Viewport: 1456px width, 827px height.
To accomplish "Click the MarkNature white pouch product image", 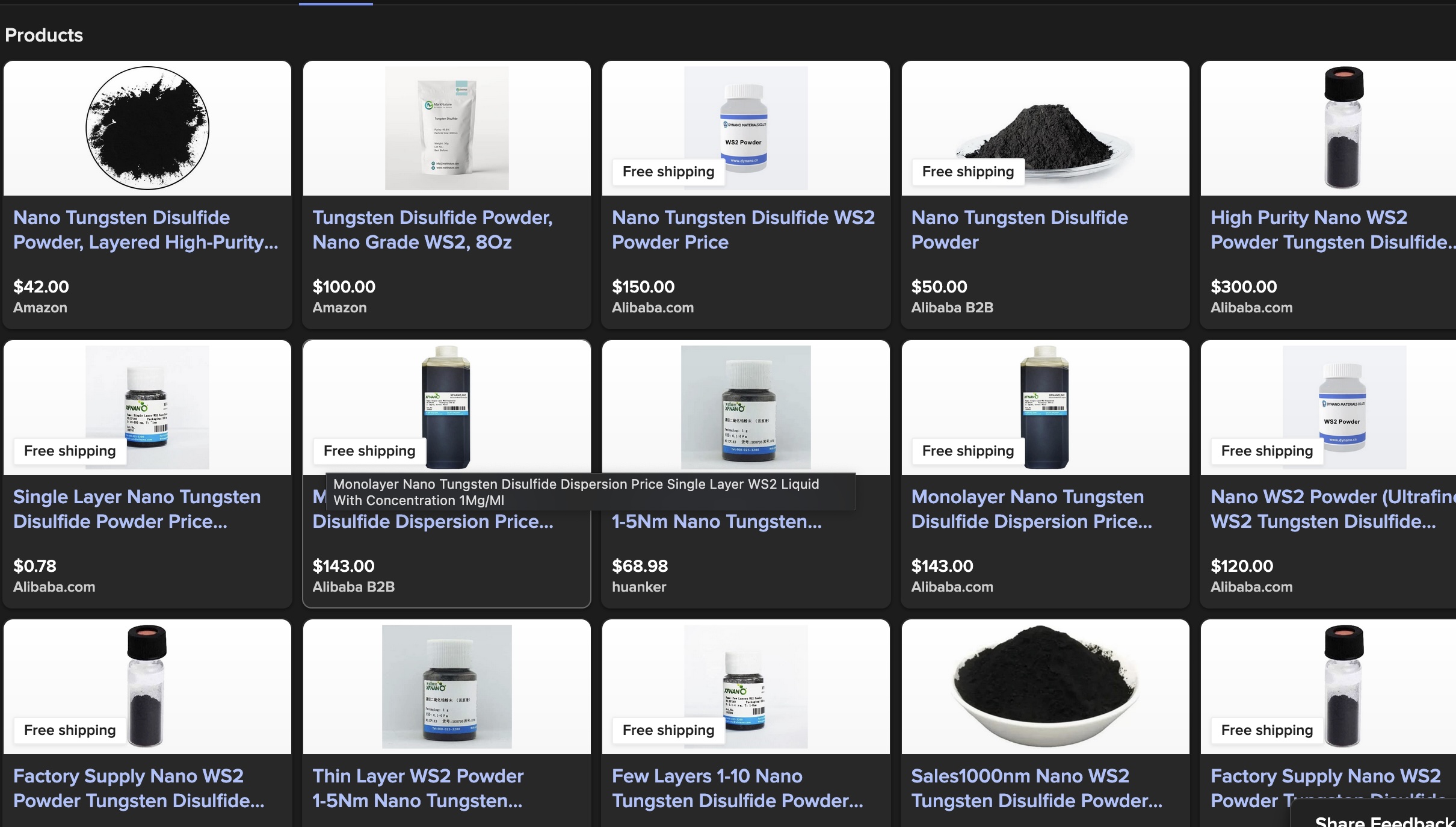I will (x=446, y=128).
